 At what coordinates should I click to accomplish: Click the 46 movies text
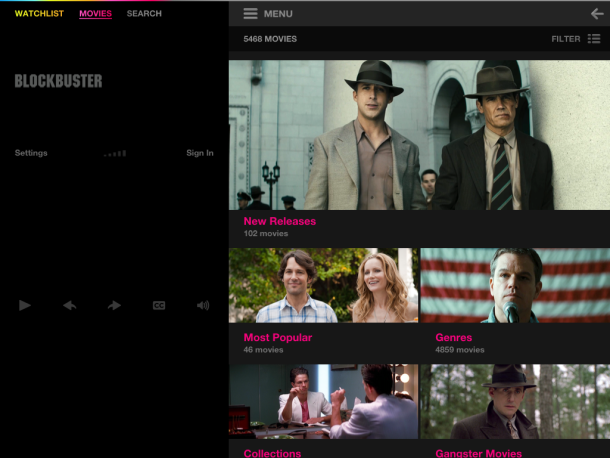coord(263,350)
